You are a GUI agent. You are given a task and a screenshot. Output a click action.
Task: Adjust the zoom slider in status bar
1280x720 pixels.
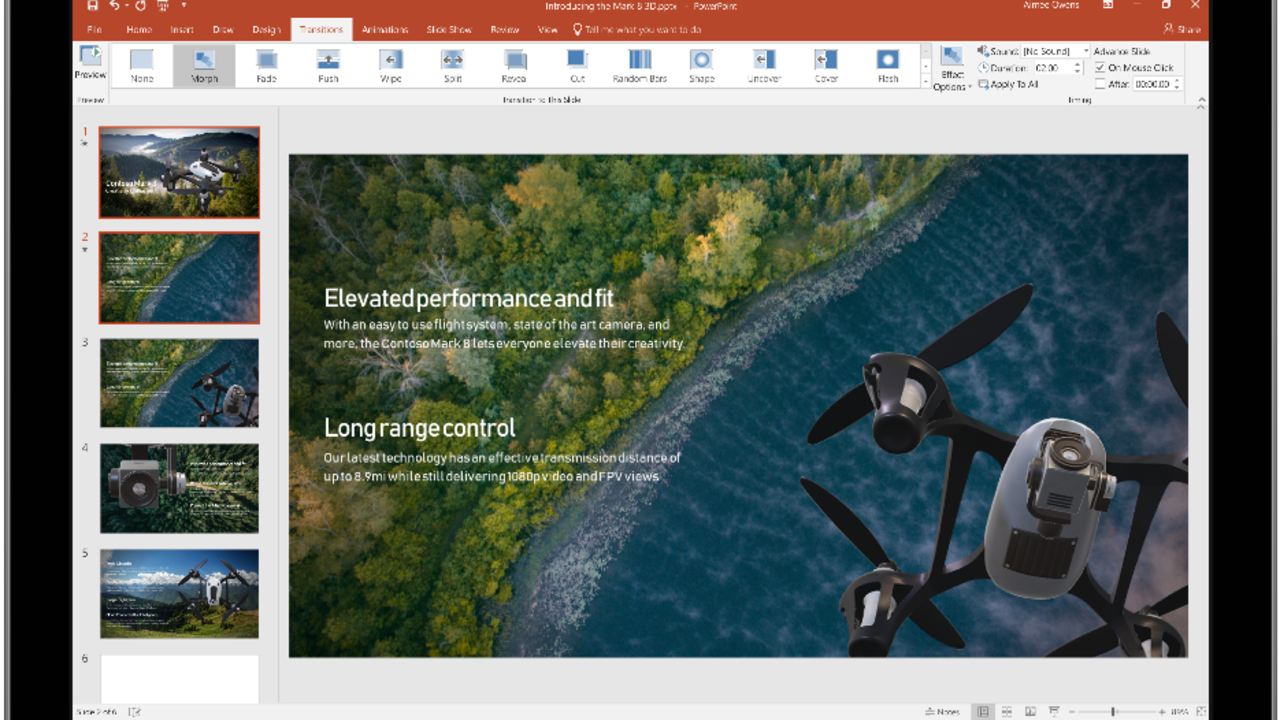1114,711
